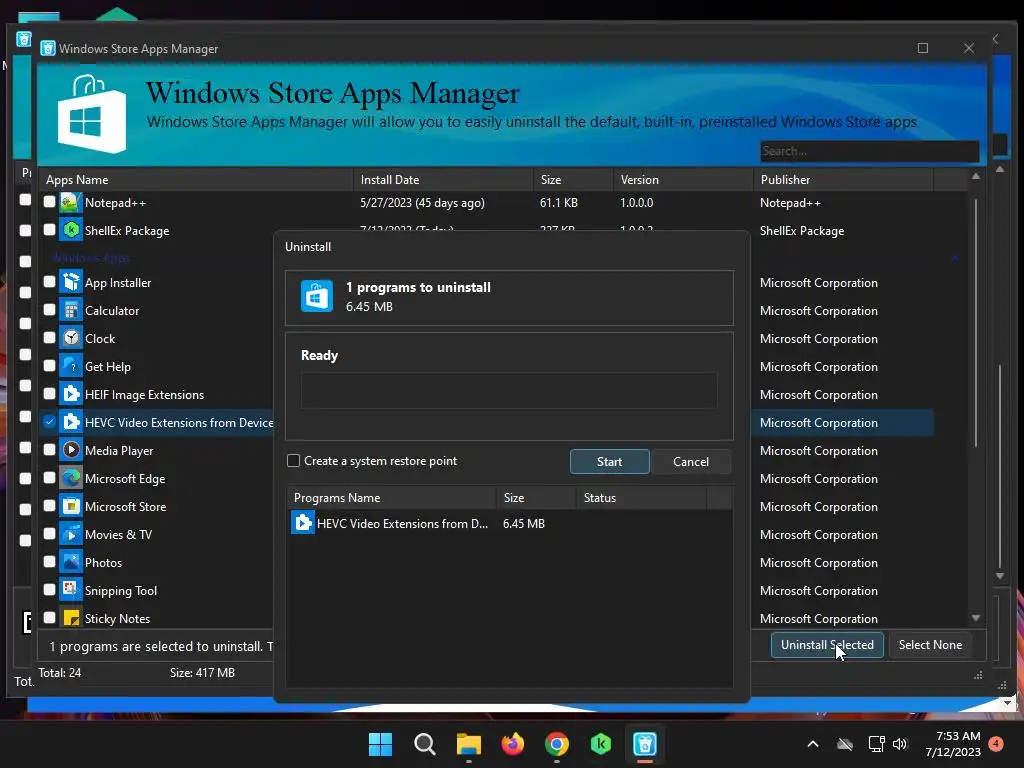Click the Clock app icon
The width and height of the screenshot is (1024, 768).
(71, 338)
